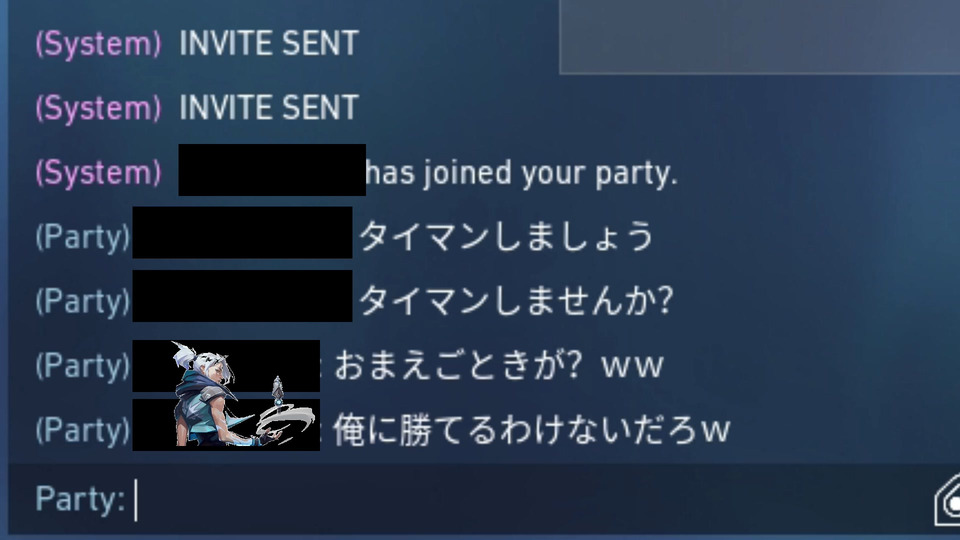
Task: Click the (System) tag on the topmost message
Action: [99, 44]
